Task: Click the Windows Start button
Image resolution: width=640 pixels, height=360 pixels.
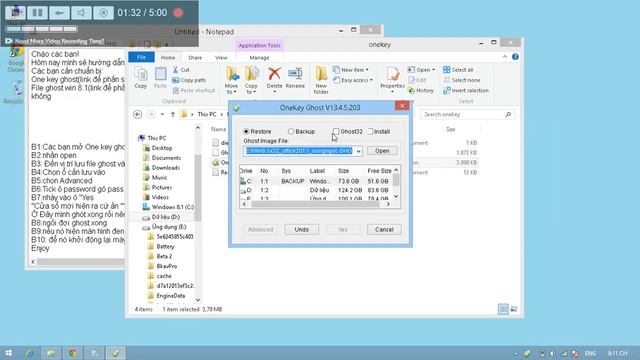Action: point(9,353)
